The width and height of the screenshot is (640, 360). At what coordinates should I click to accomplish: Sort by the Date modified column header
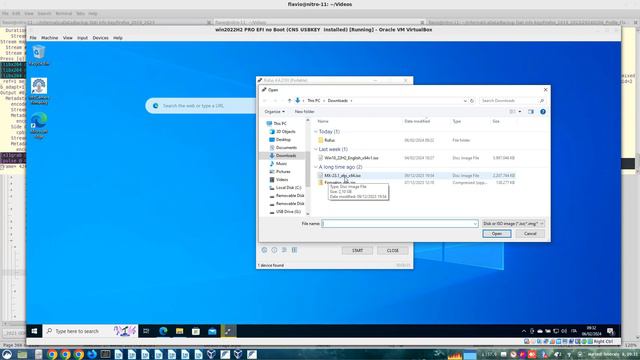pos(417,121)
